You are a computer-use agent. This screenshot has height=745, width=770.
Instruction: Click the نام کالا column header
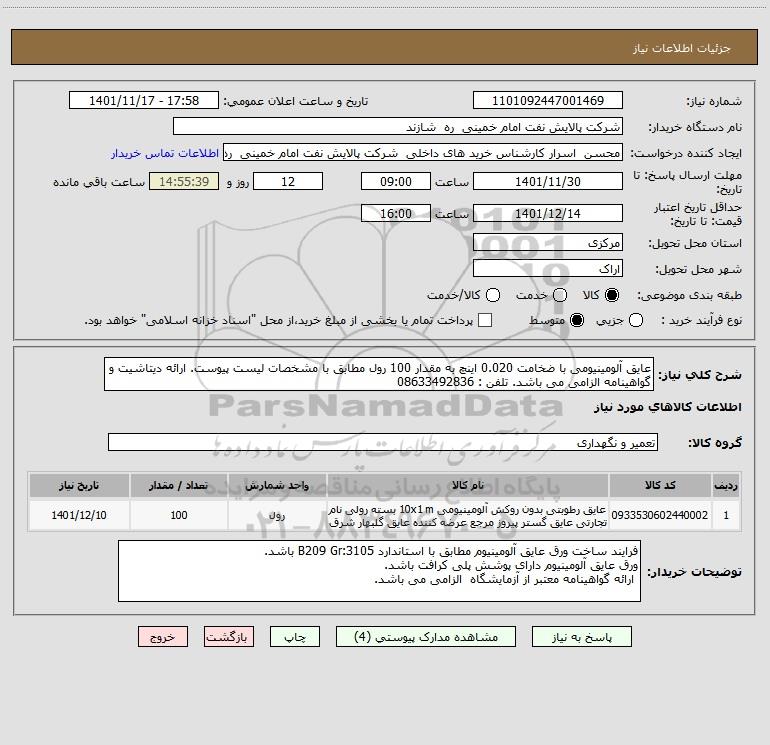pyautogui.click(x=468, y=485)
